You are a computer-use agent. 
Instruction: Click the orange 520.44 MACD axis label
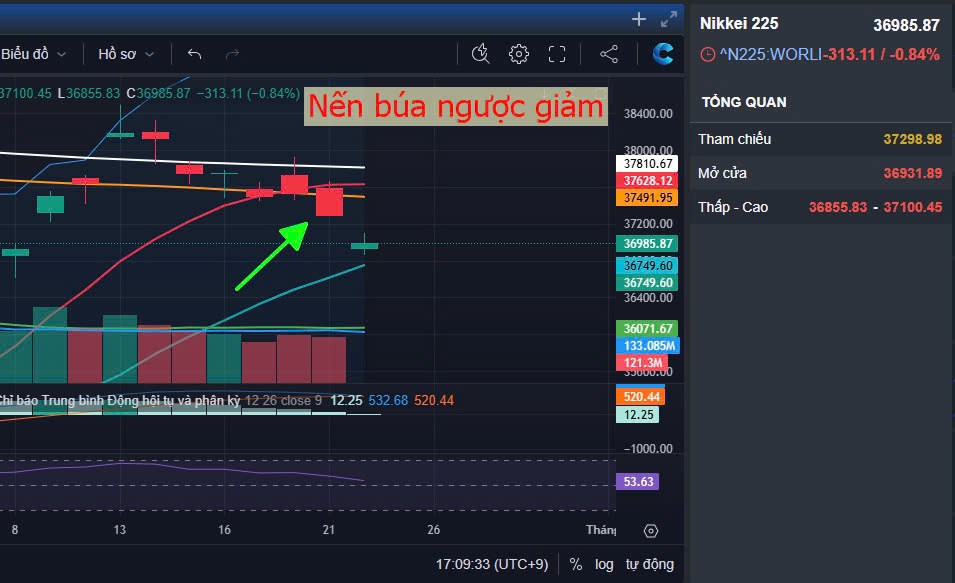(x=640, y=397)
